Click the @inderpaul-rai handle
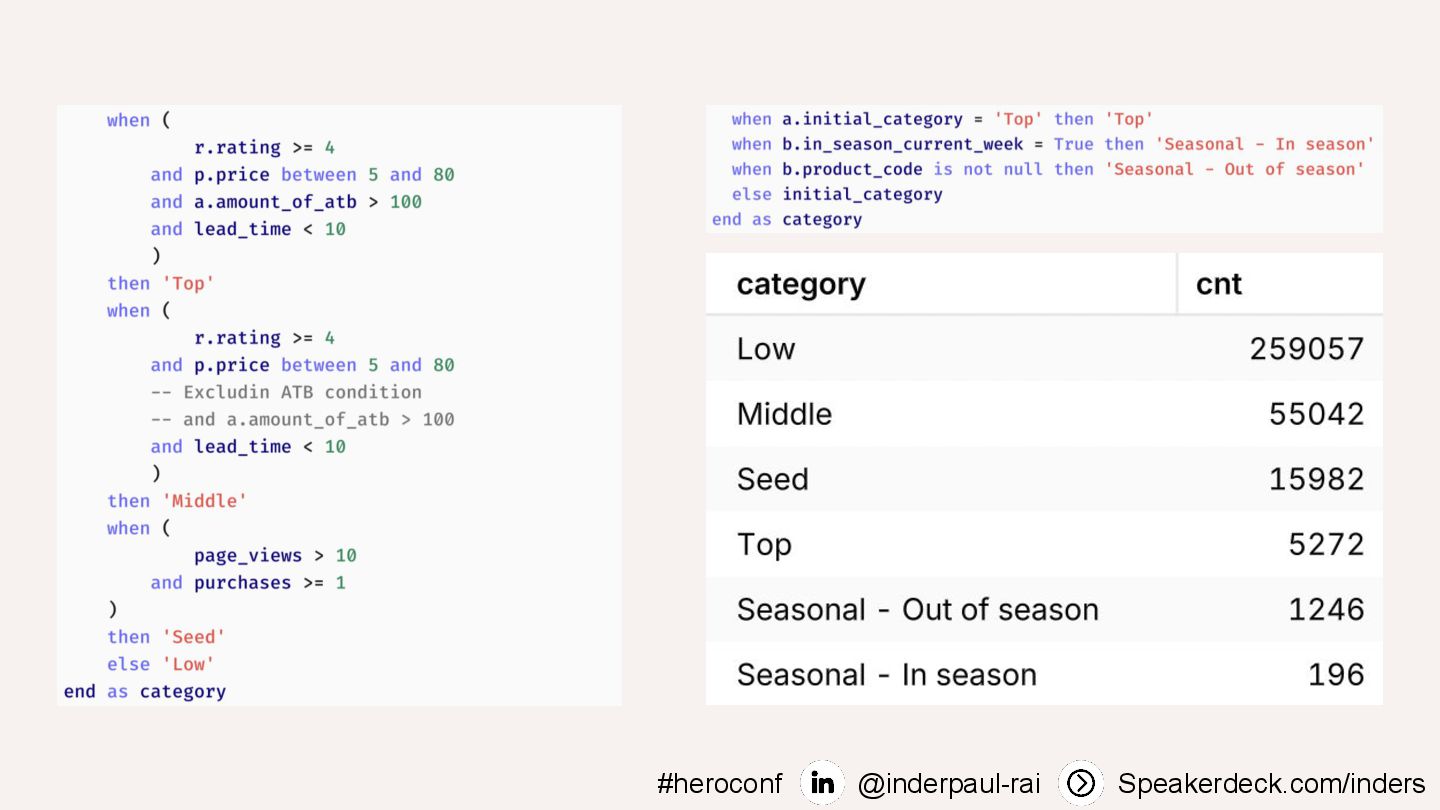Image resolution: width=1440 pixels, height=810 pixels. point(948,783)
